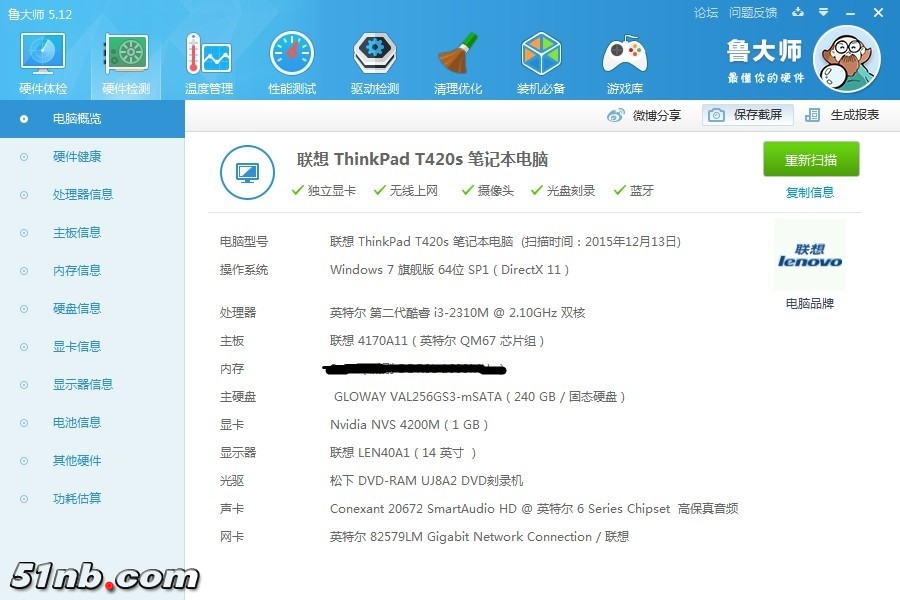The width and height of the screenshot is (900, 600).
Task: Select 处理器信息 in the sidebar
Action: coord(82,195)
